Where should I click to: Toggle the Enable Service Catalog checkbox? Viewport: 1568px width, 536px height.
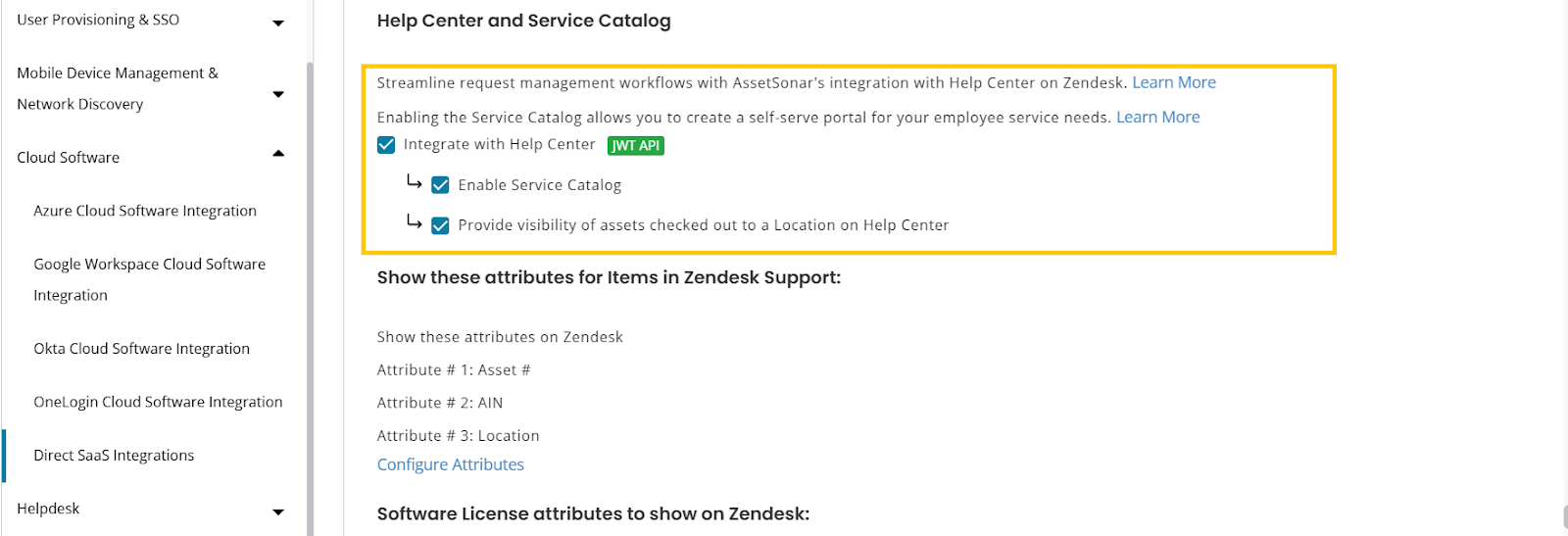(441, 185)
